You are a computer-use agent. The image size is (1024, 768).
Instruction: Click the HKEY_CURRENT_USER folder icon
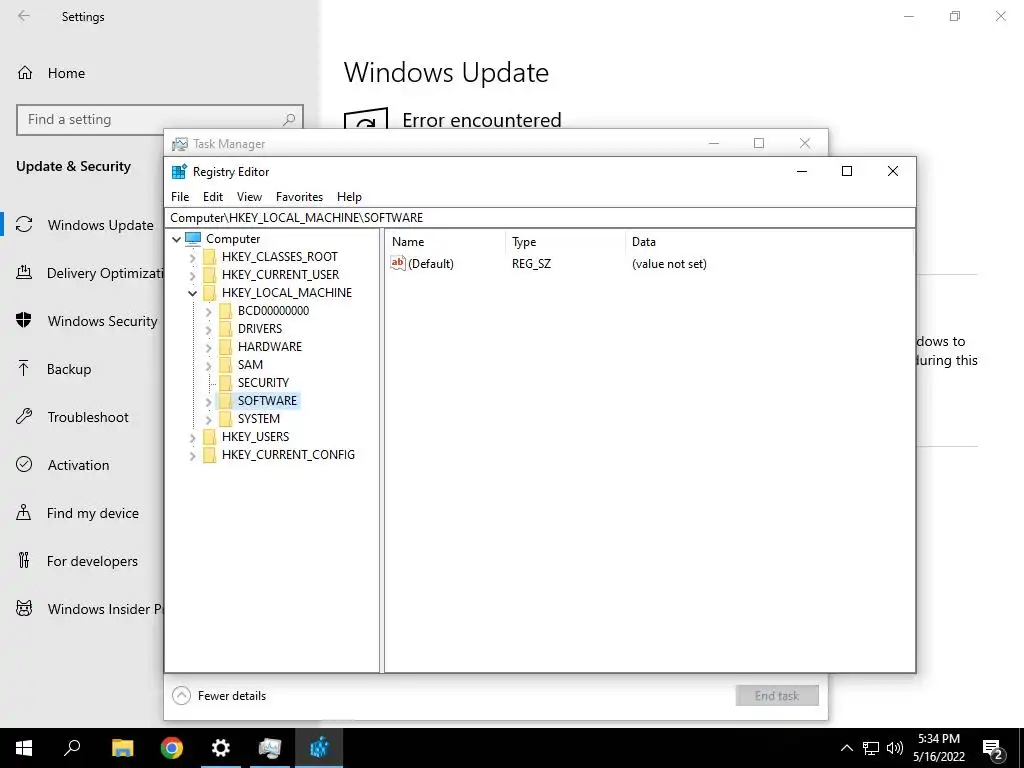click(209, 274)
